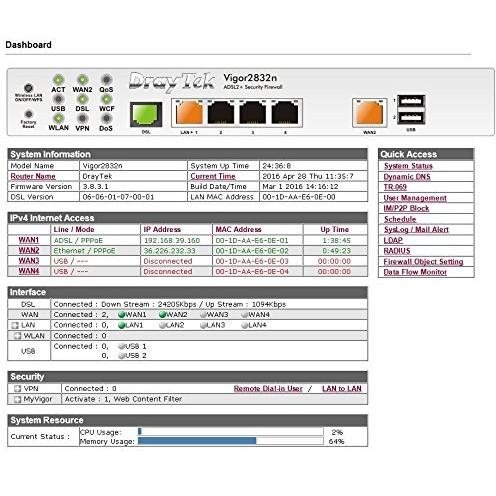This screenshot has width=496, height=496.
Task: Click the Factory Reset button on panel
Action: (29, 114)
